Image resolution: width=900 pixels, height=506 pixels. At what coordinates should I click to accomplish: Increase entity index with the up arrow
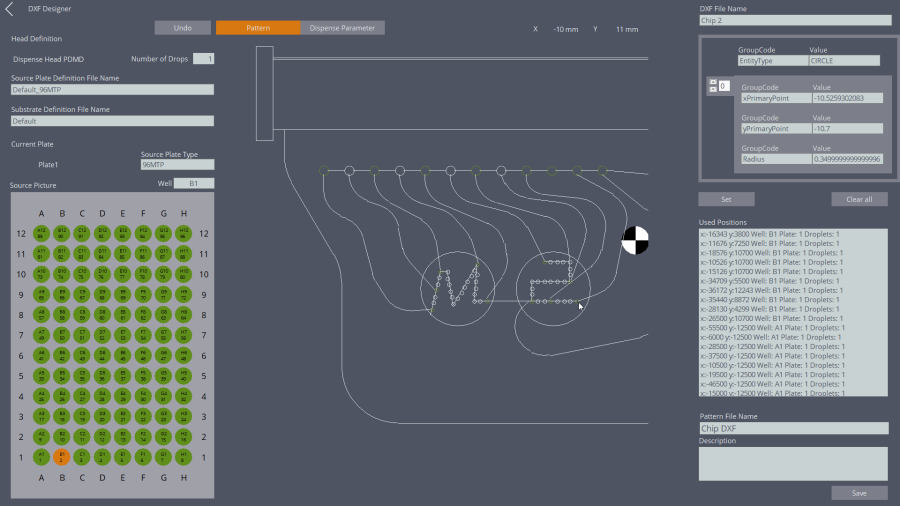pyautogui.click(x=712, y=82)
